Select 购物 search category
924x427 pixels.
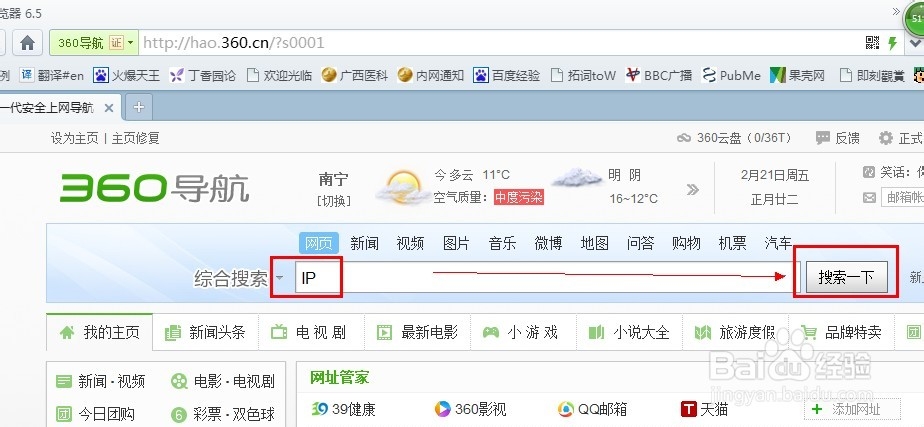tap(686, 243)
